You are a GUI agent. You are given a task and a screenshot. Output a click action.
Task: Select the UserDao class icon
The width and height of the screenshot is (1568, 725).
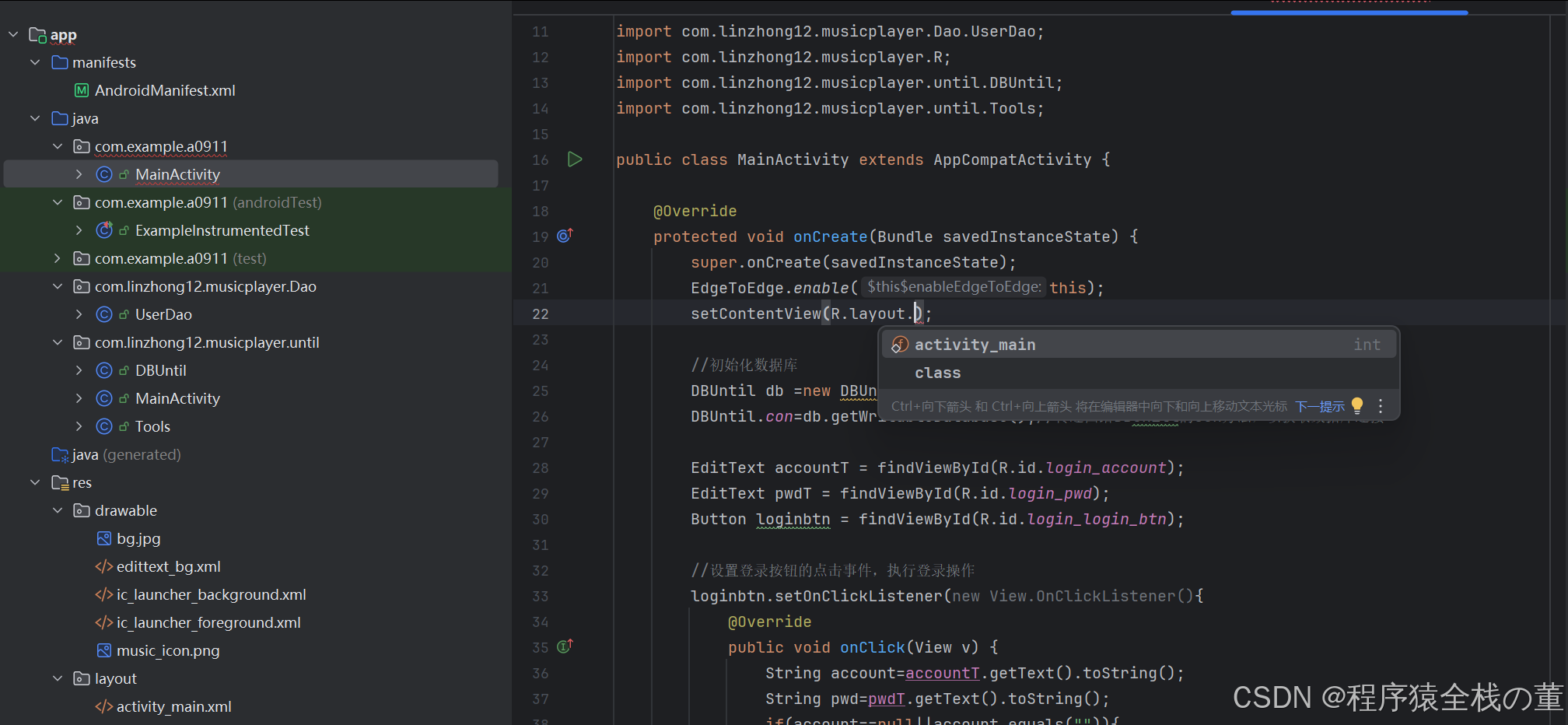pyautogui.click(x=104, y=314)
